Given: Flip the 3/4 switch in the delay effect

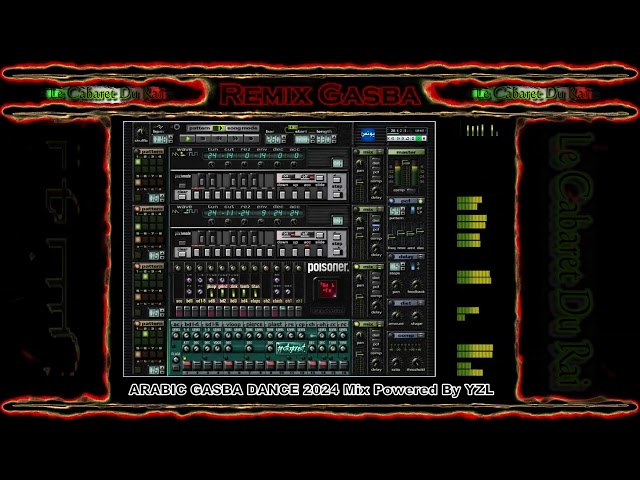Looking at the screenshot, I should click(413, 266).
